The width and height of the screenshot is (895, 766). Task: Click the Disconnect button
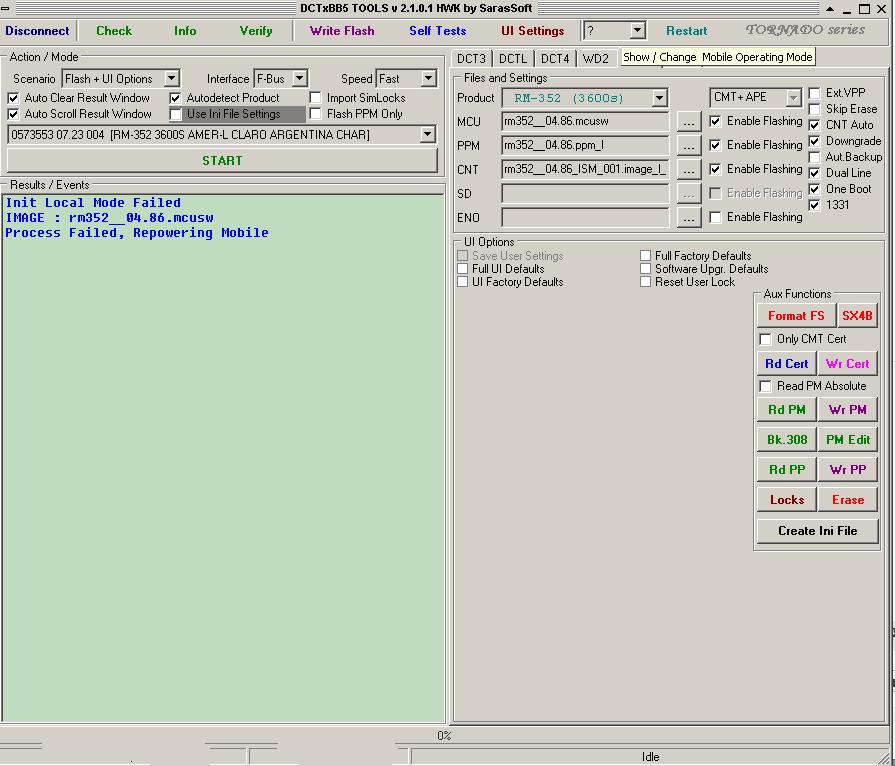[37, 31]
